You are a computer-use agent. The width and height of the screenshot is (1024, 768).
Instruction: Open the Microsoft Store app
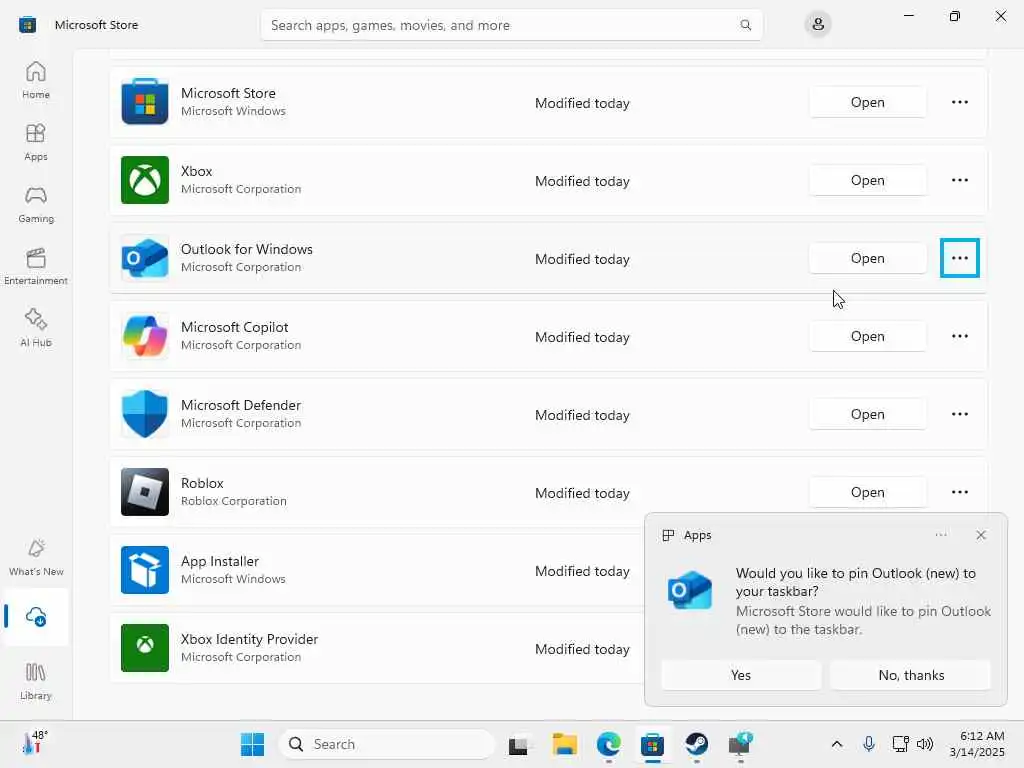point(867,102)
